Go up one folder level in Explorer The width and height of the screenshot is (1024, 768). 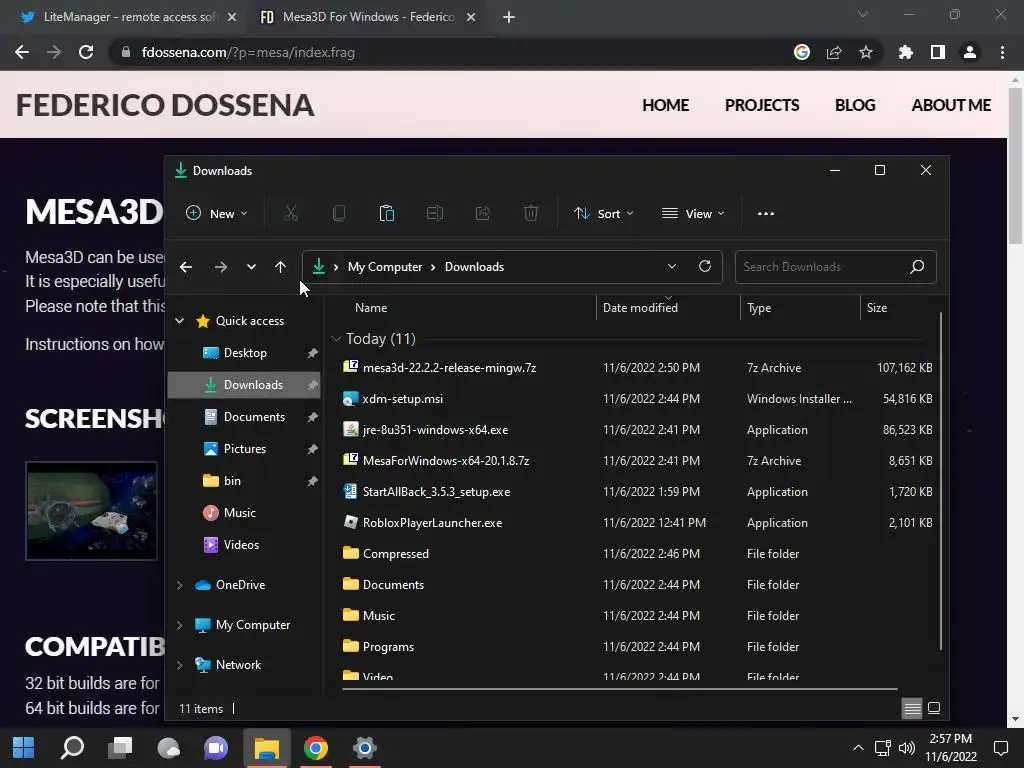pos(280,266)
